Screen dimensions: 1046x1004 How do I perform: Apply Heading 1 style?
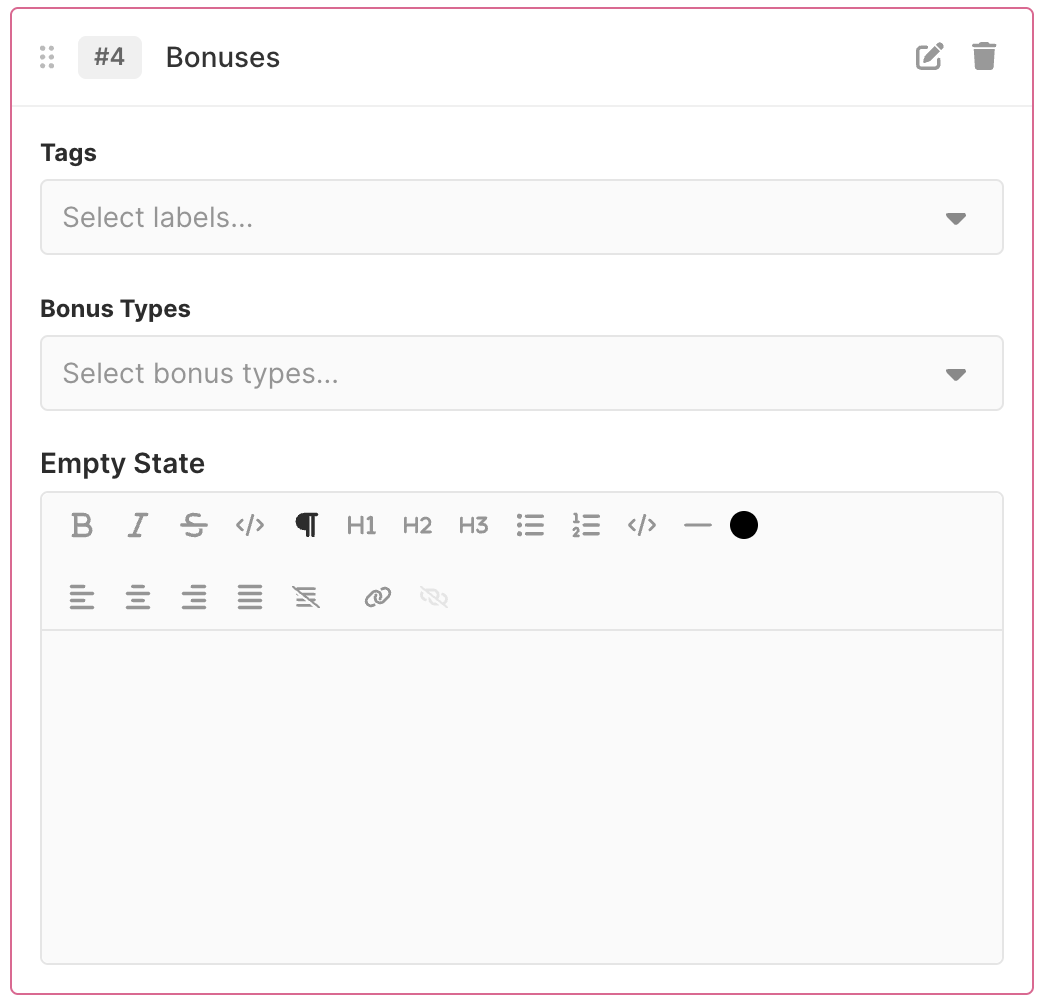click(x=361, y=525)
